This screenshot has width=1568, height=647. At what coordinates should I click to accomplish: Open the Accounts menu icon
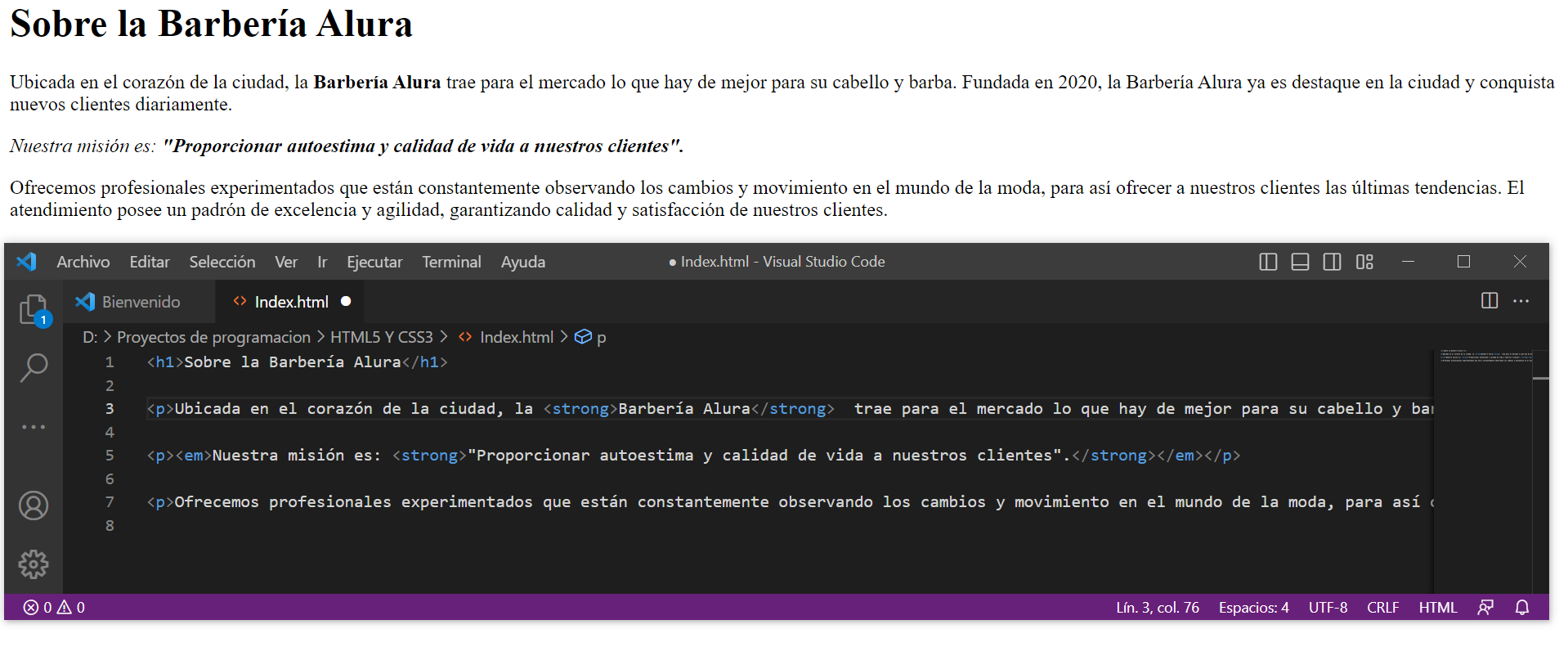click(34, 505)
